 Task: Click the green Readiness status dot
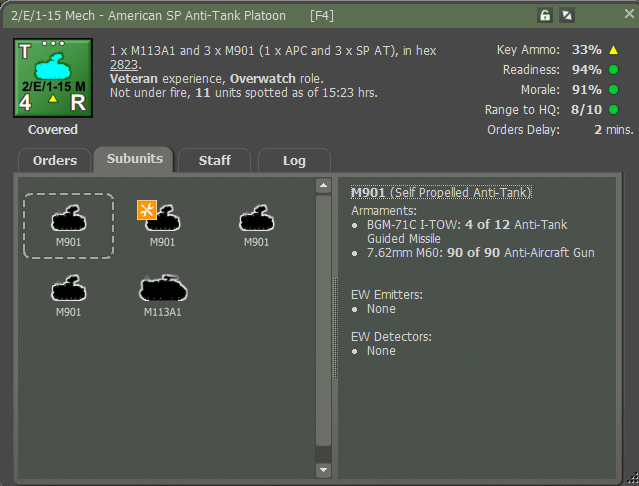[613, 70]
